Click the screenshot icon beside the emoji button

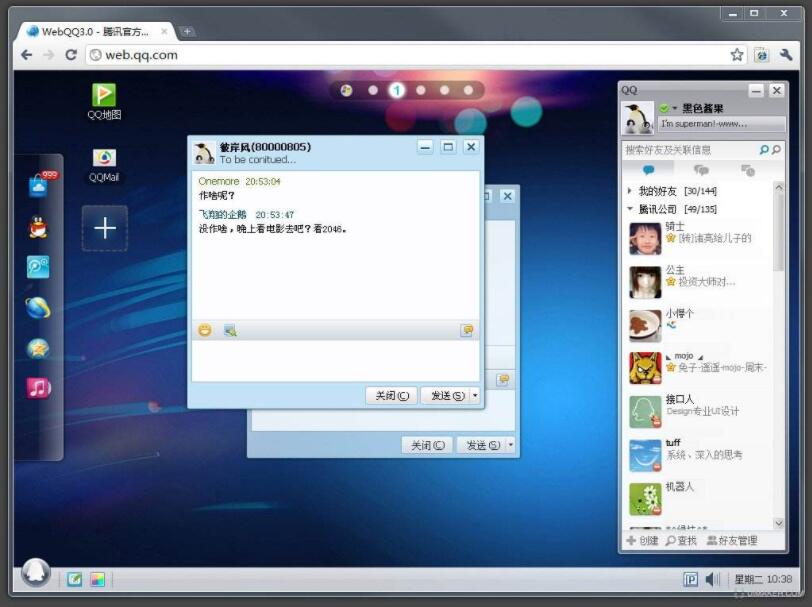(x=230, y=330)
